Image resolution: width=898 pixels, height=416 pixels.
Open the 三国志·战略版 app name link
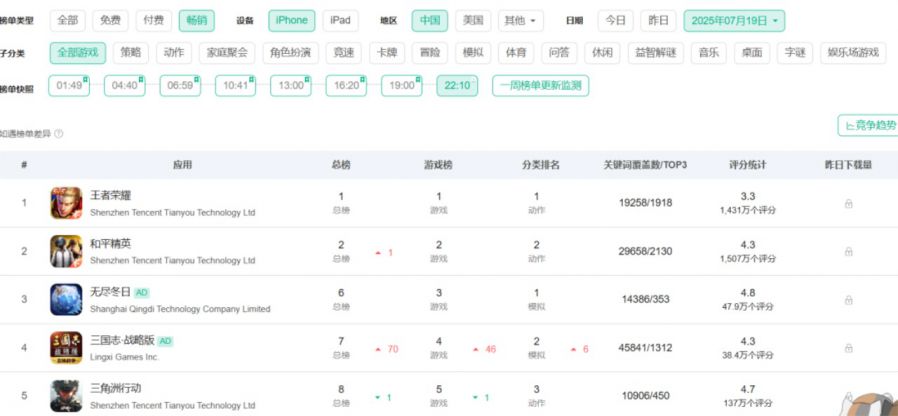point(123,340)
